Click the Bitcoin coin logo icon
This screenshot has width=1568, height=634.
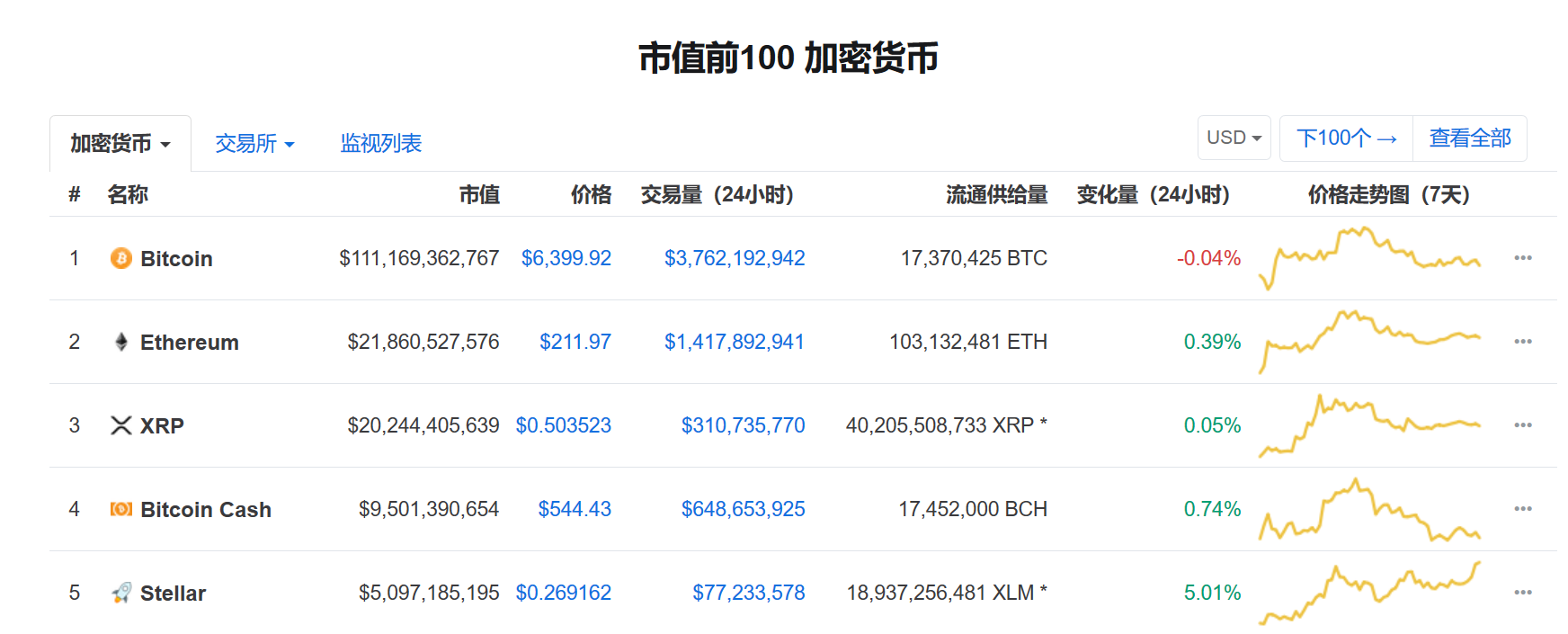pos(120,259)
